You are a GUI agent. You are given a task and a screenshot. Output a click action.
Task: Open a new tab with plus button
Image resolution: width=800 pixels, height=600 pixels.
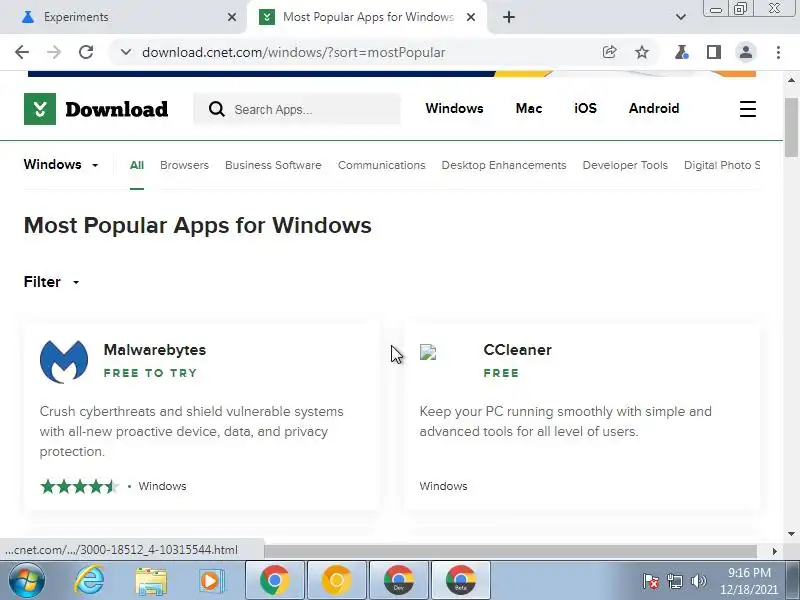pos(509,17)
